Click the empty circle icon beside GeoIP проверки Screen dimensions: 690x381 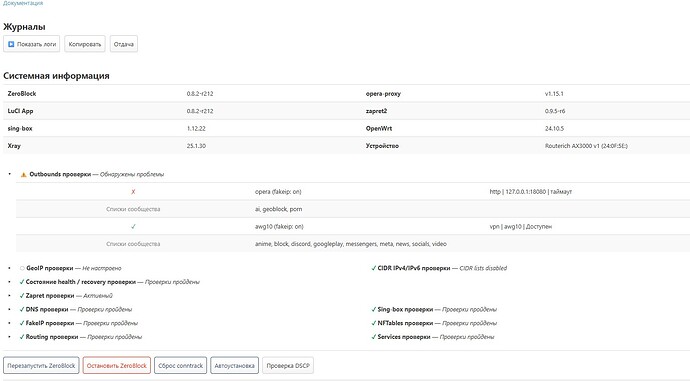point(22,268)
